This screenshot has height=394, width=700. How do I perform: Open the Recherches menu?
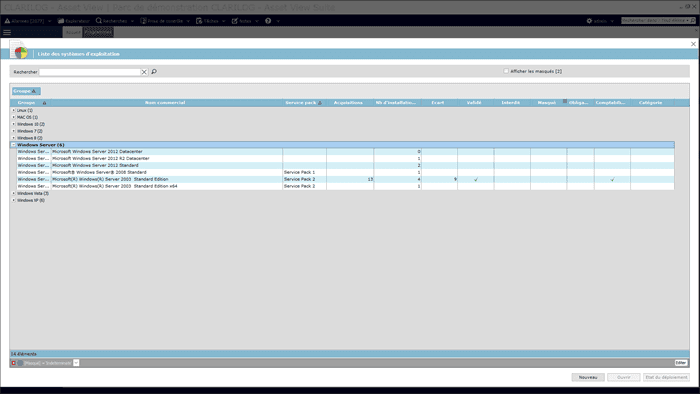[x=115, y=21]
